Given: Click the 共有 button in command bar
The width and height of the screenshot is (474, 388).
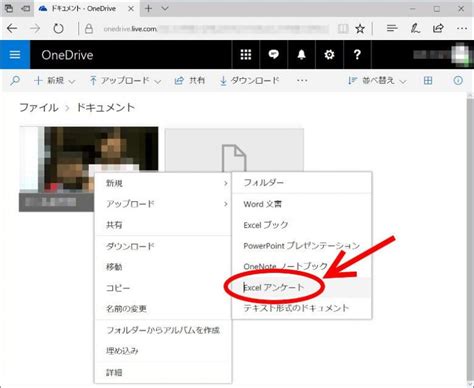Looking at the screenshot, I should (x=190, y=81).
